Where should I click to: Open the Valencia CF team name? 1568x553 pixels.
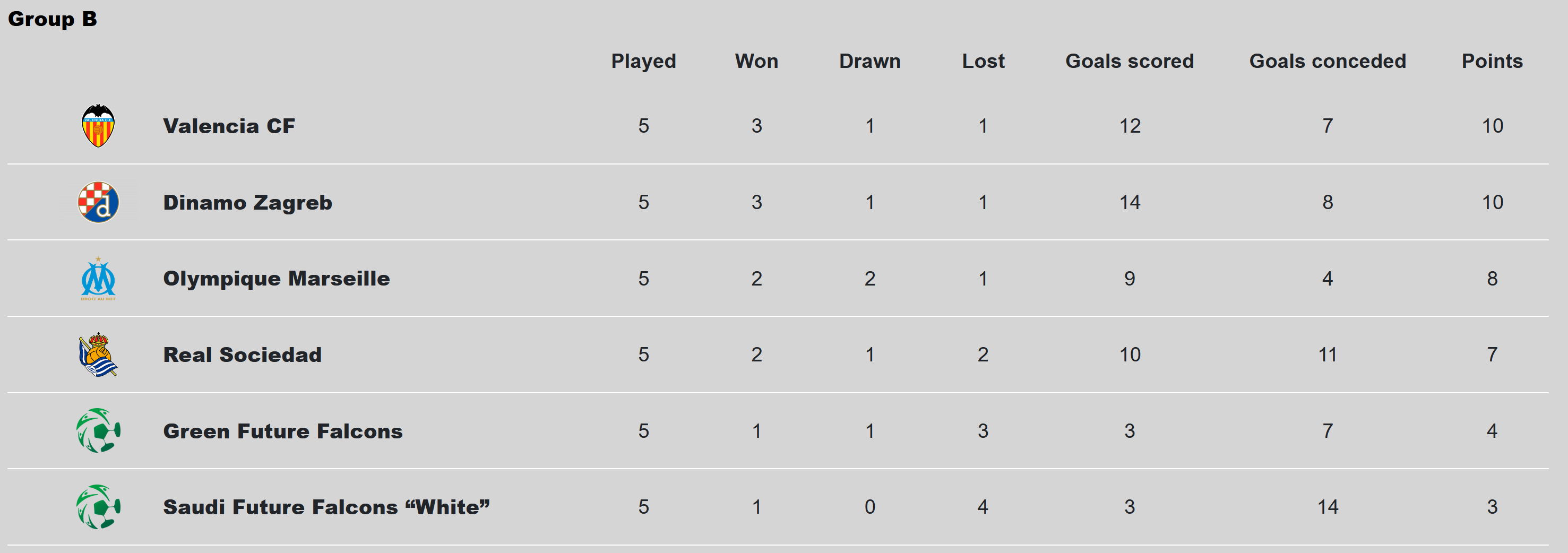pos(229,126)
